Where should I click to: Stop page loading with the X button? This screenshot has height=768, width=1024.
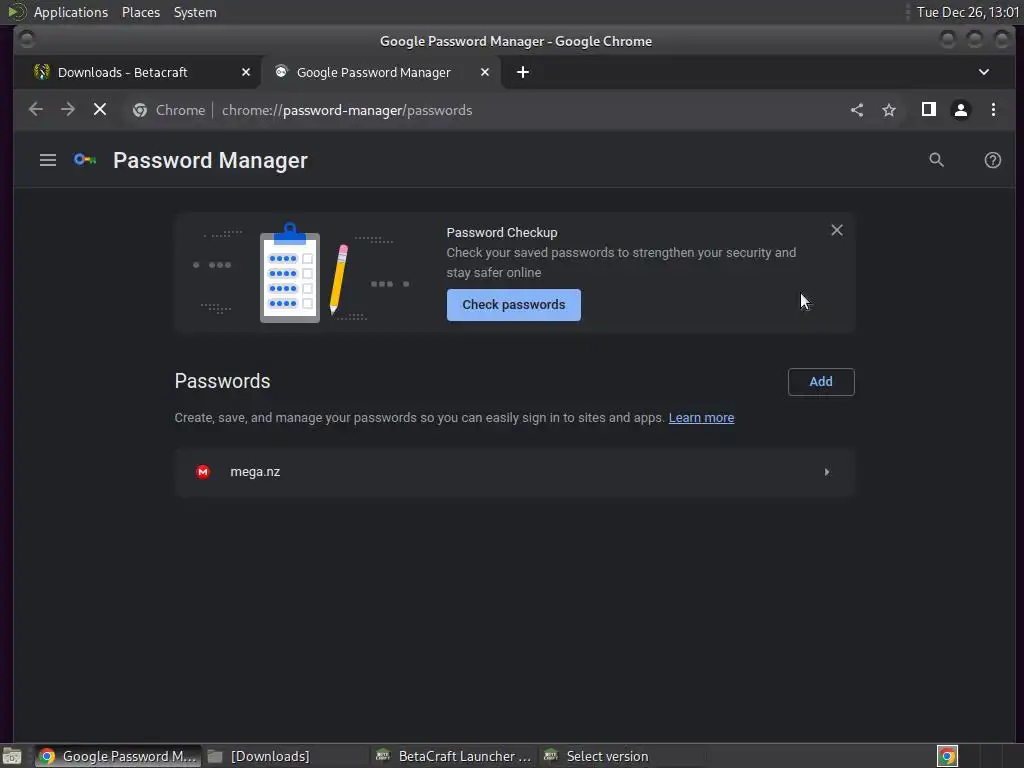[100, 110]
